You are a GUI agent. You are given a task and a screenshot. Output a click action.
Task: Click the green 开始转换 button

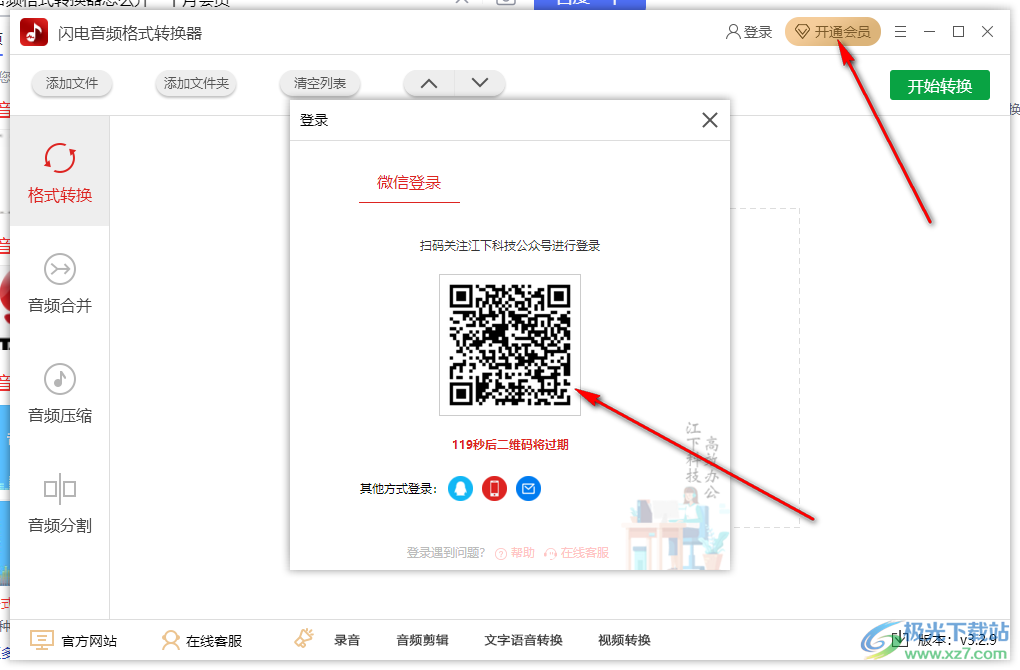pos(939,85)
